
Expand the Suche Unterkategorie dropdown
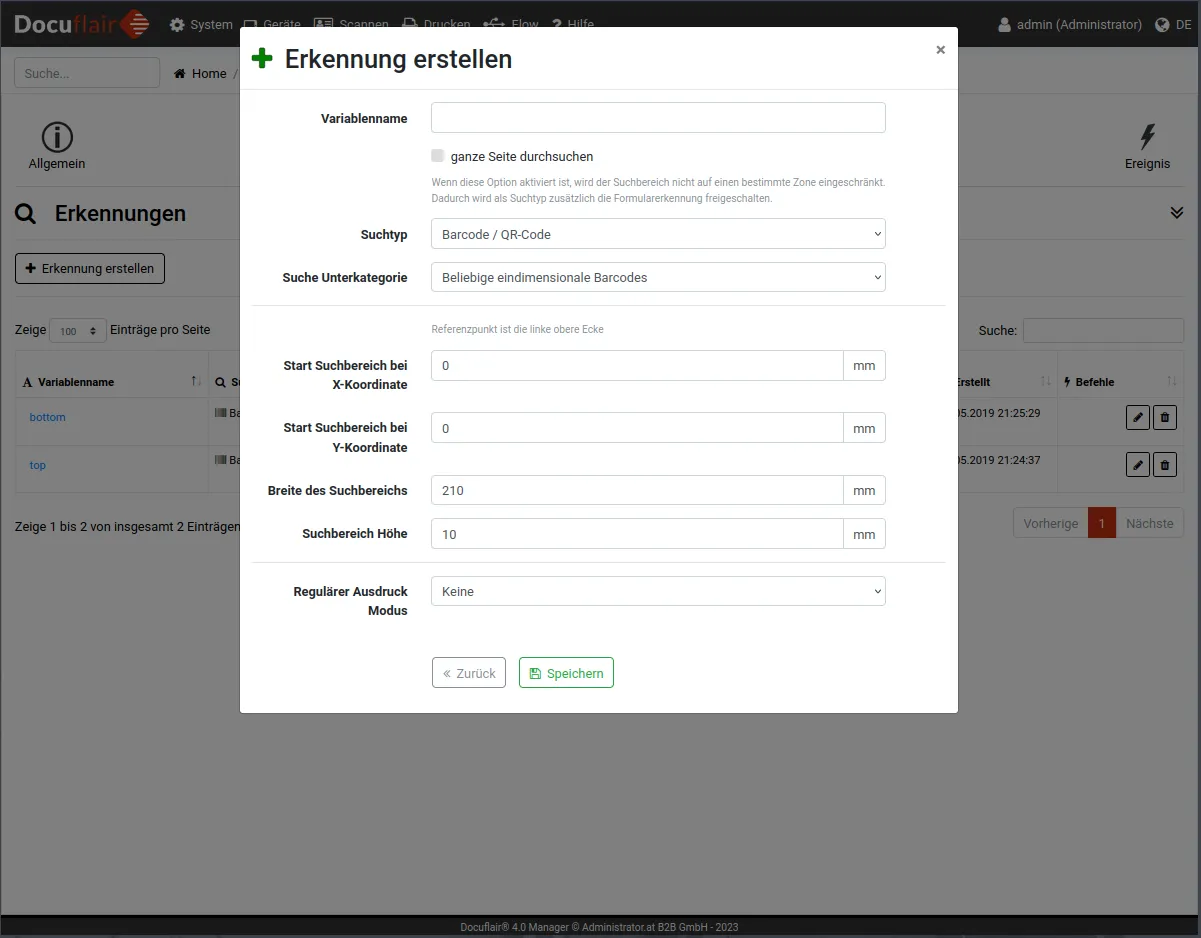pyautogui.click(x=658, y=277)
